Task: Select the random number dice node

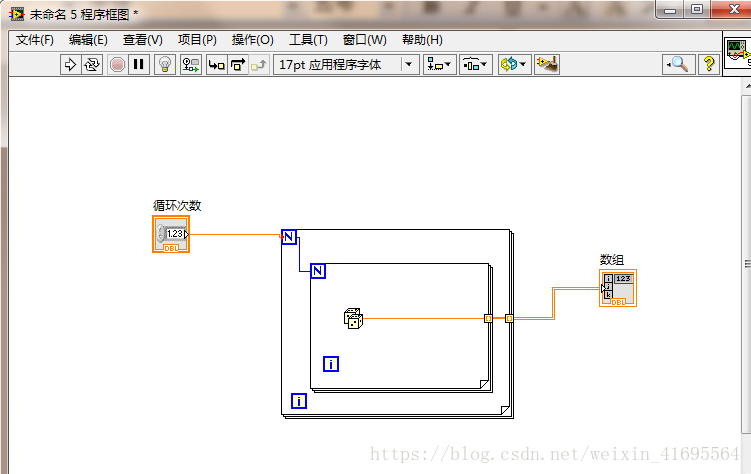Action: [x=353, y=318]
